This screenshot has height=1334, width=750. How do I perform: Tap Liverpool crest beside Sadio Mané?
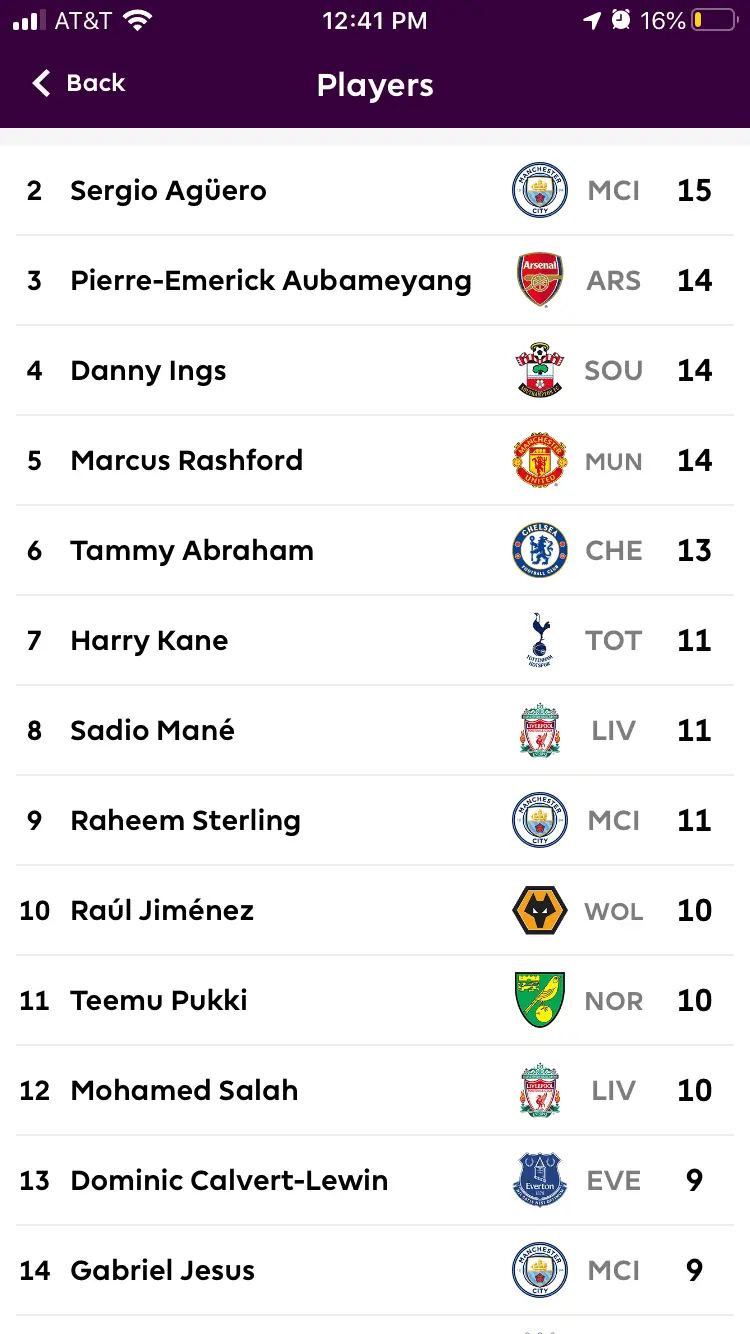(x=540, y=730)
